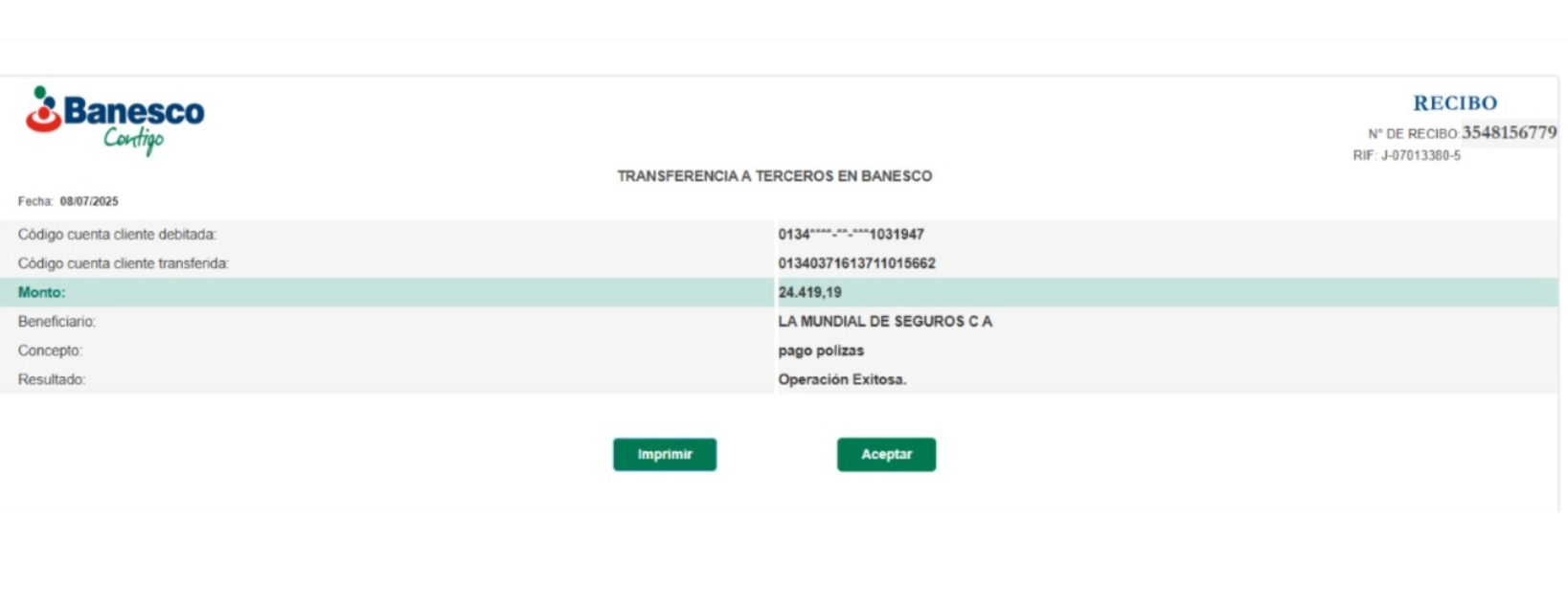
Task: Click the RIF J-07013380-5 text
Action: pyautogui.click(x=1406, y=156)
